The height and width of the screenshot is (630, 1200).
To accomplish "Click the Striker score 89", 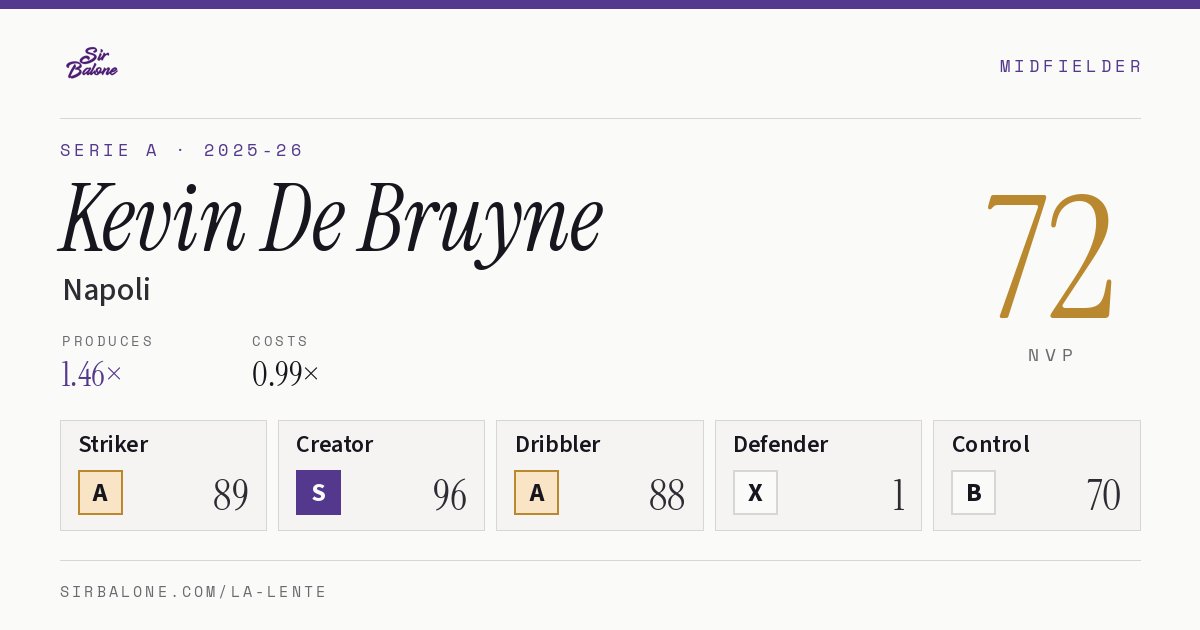I will pyautogui.click(x=231, y=494).
